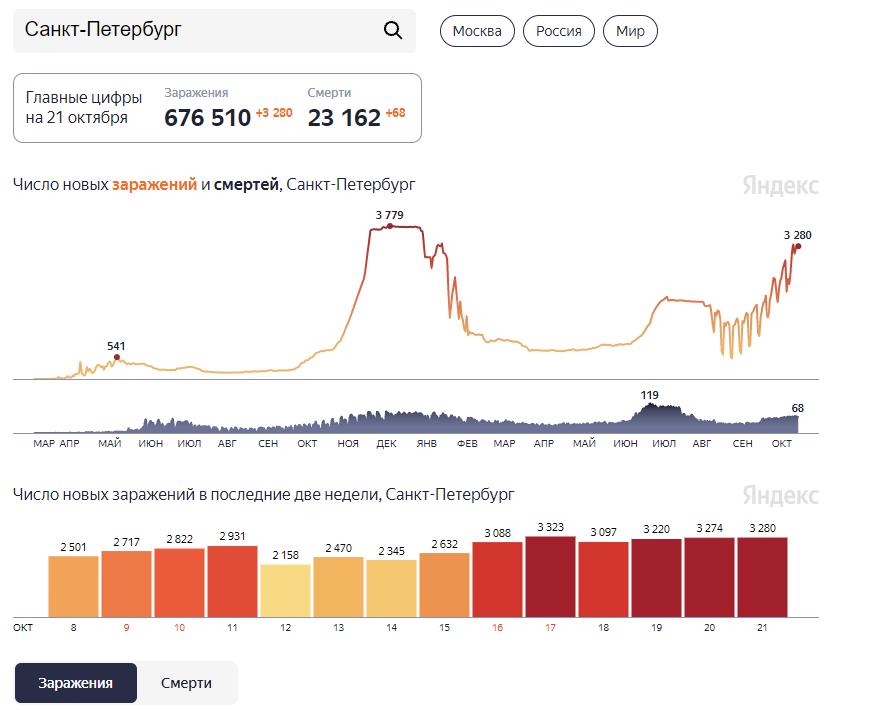Click the bar for October 21
This screenshot has width=883, height=710.
pos(762,577)
